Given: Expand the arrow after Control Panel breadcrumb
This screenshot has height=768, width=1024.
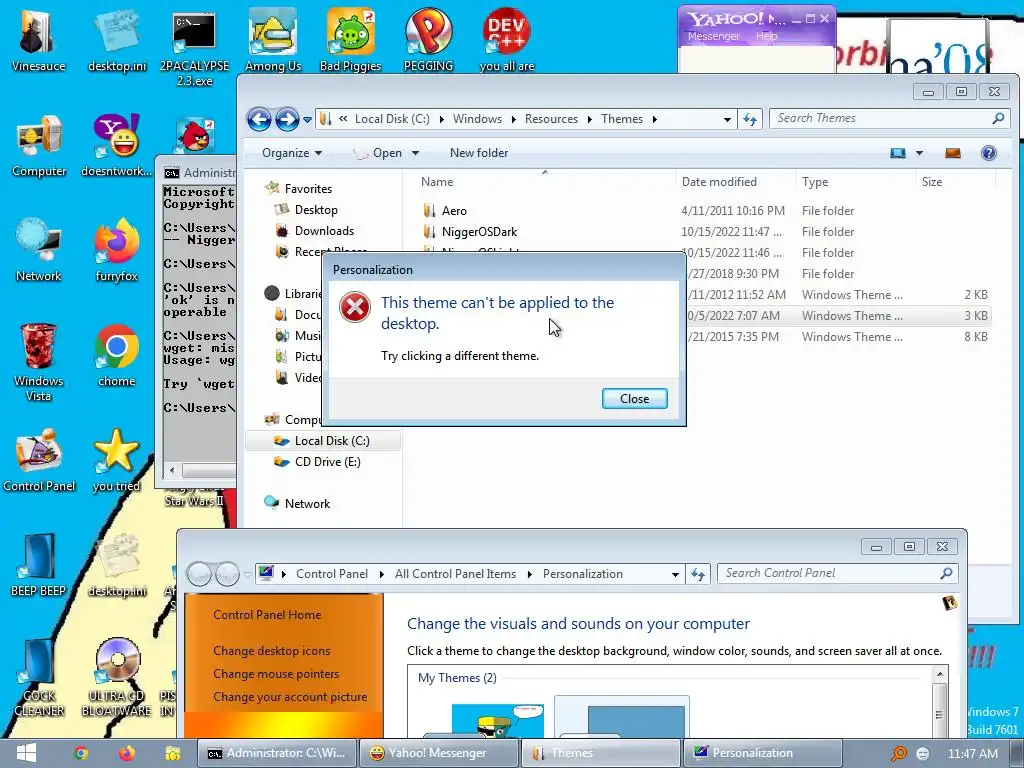Looking at the screenshot, I should click(x=381, y=574).
